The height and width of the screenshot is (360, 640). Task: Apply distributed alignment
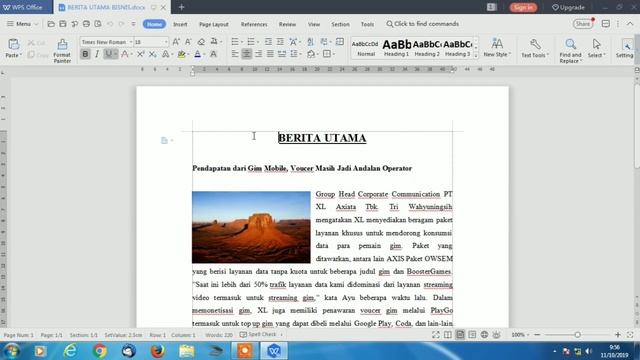tap(282, 54)
